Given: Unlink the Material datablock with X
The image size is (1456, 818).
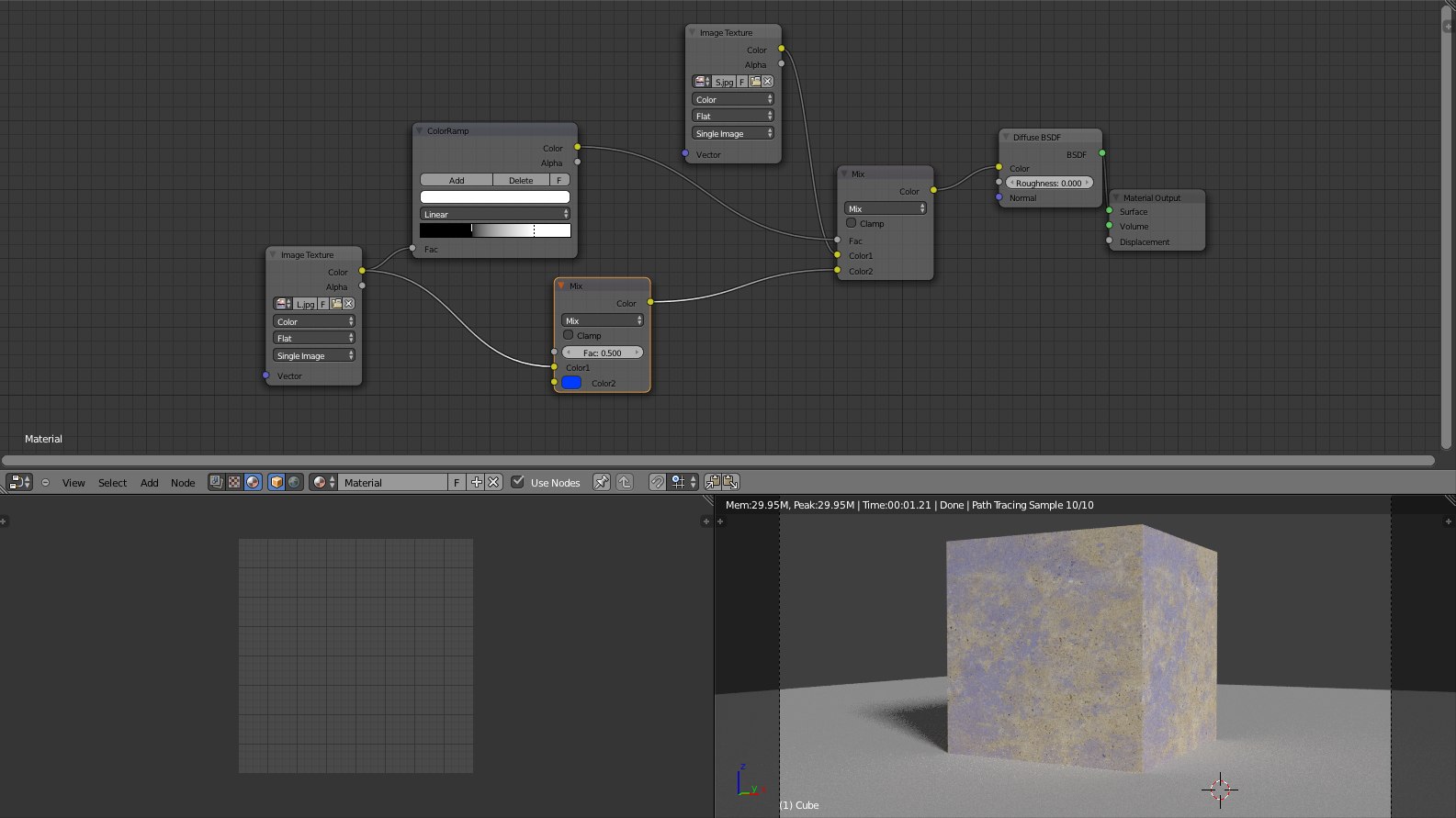Looking at the screenshot, I should pyautogui.click(x=493, y=482).
